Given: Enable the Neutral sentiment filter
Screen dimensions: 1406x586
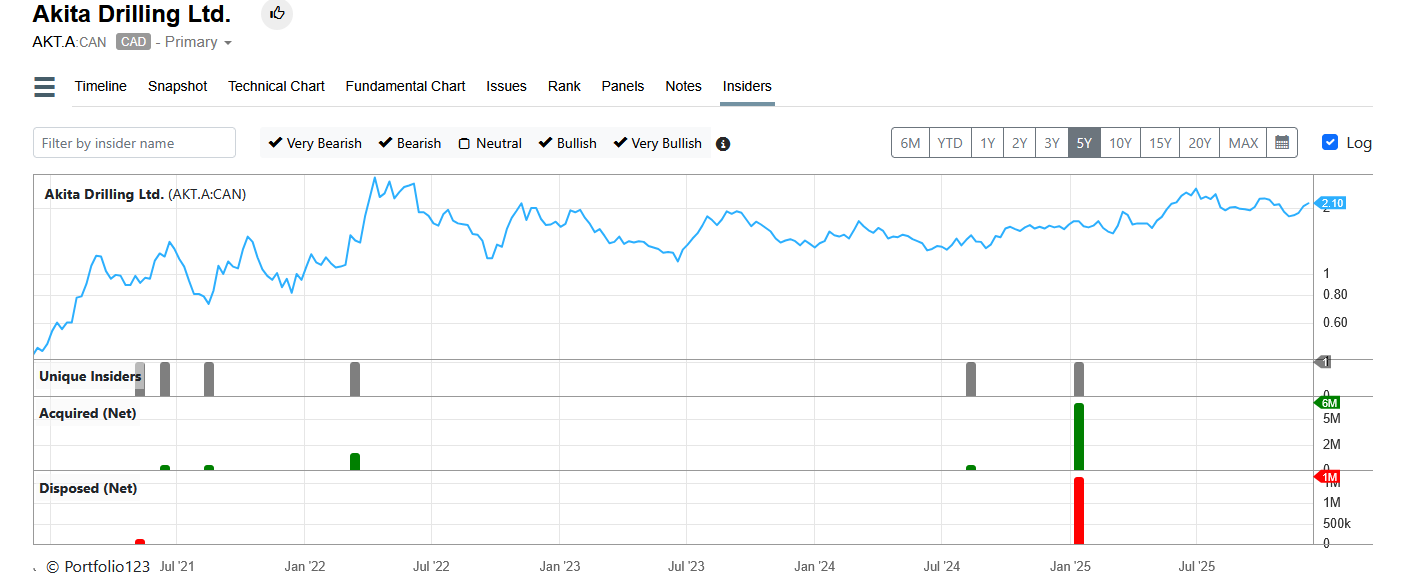Looking at the screenshot, I should pyautogui.click(x=464, y=144).
